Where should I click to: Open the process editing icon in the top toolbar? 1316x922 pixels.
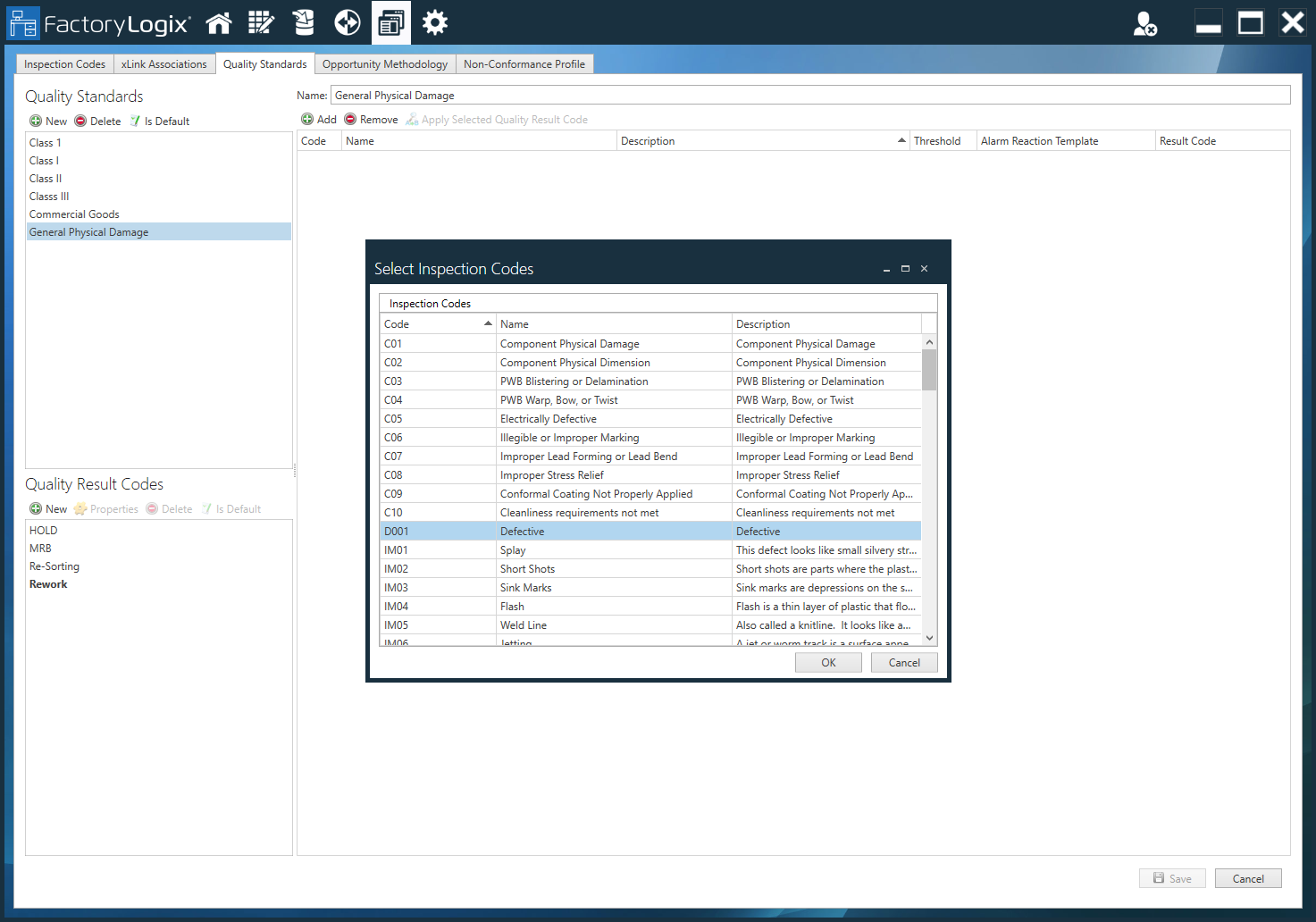pos(261,22)
